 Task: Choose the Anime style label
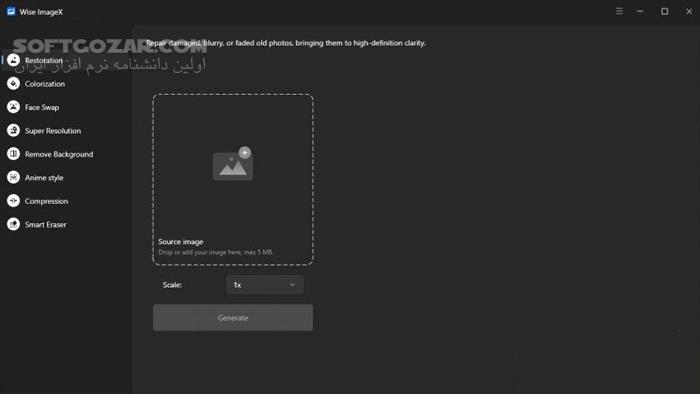tap(44, 178)
